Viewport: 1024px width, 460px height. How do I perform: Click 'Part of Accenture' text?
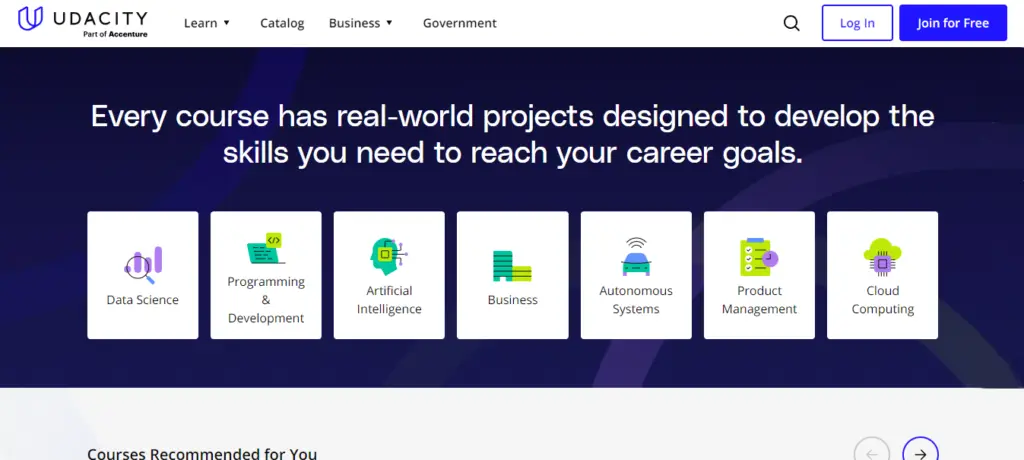point(115,34)
